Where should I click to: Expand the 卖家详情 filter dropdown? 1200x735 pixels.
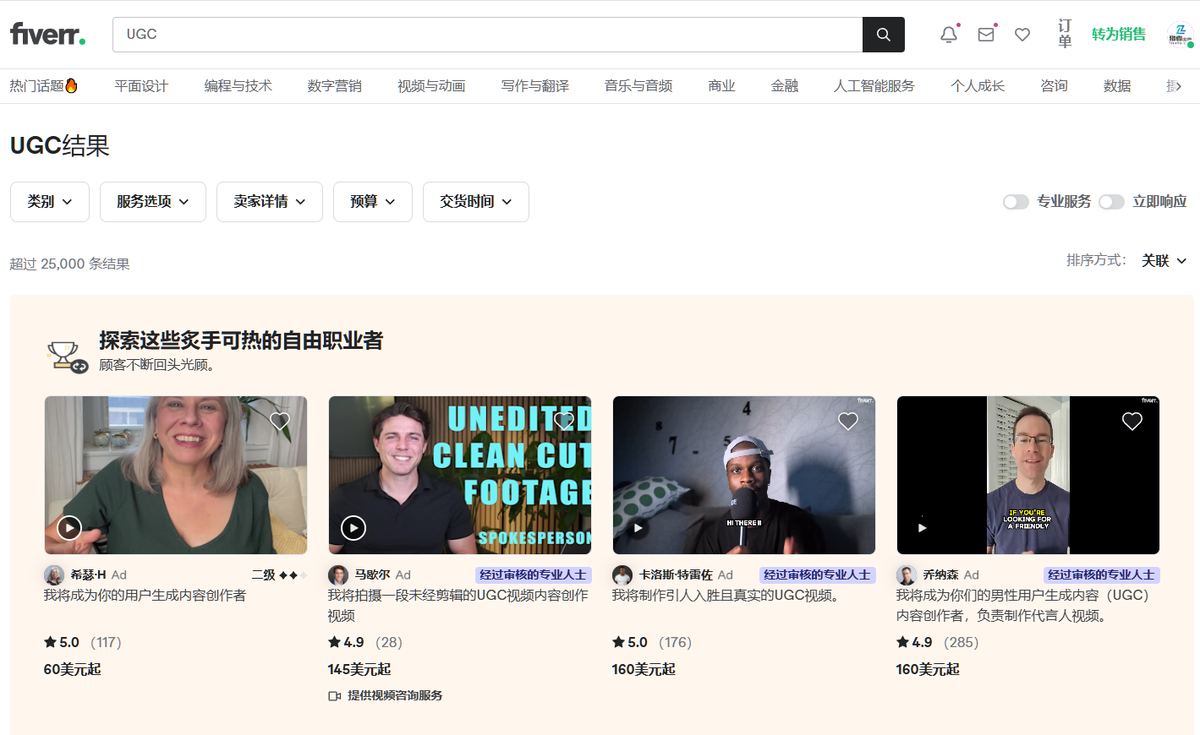(x=270, y=202)
